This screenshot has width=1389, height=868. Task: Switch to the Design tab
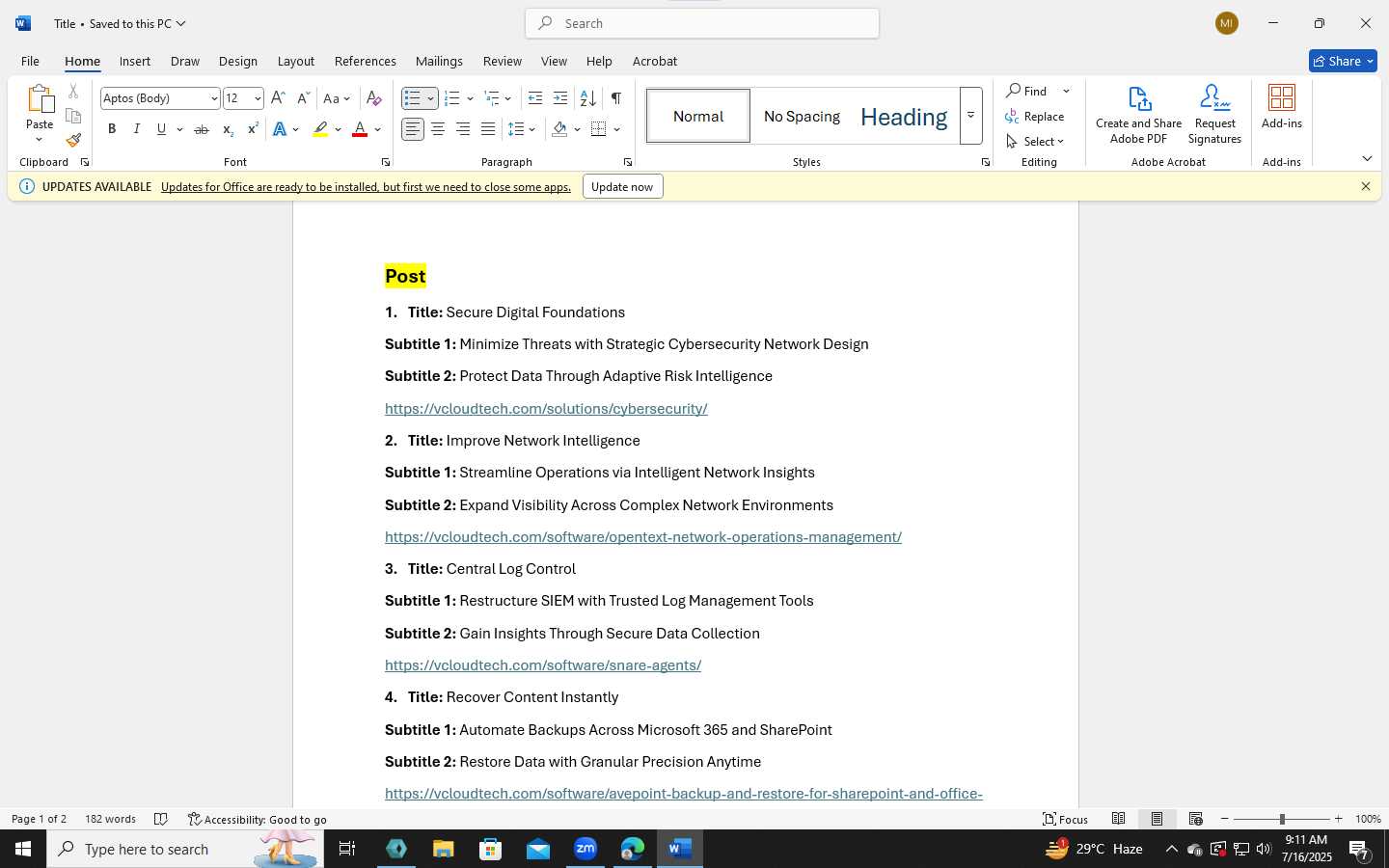tap(237, 61)
